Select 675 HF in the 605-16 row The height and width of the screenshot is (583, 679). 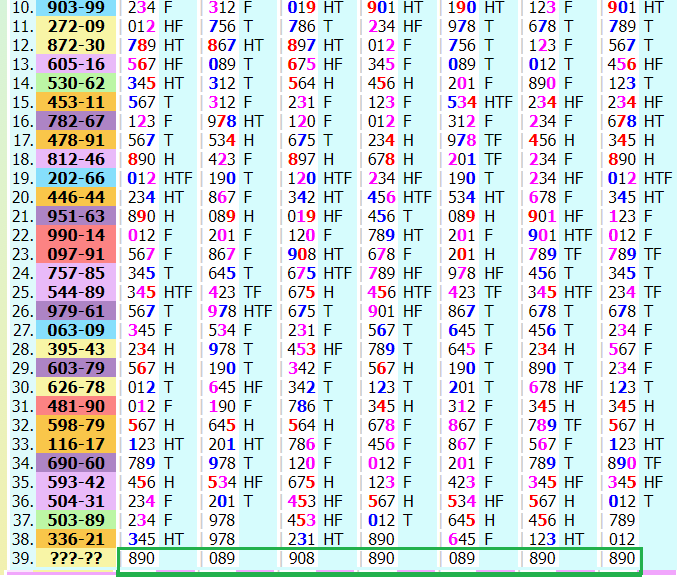(316, 65)
